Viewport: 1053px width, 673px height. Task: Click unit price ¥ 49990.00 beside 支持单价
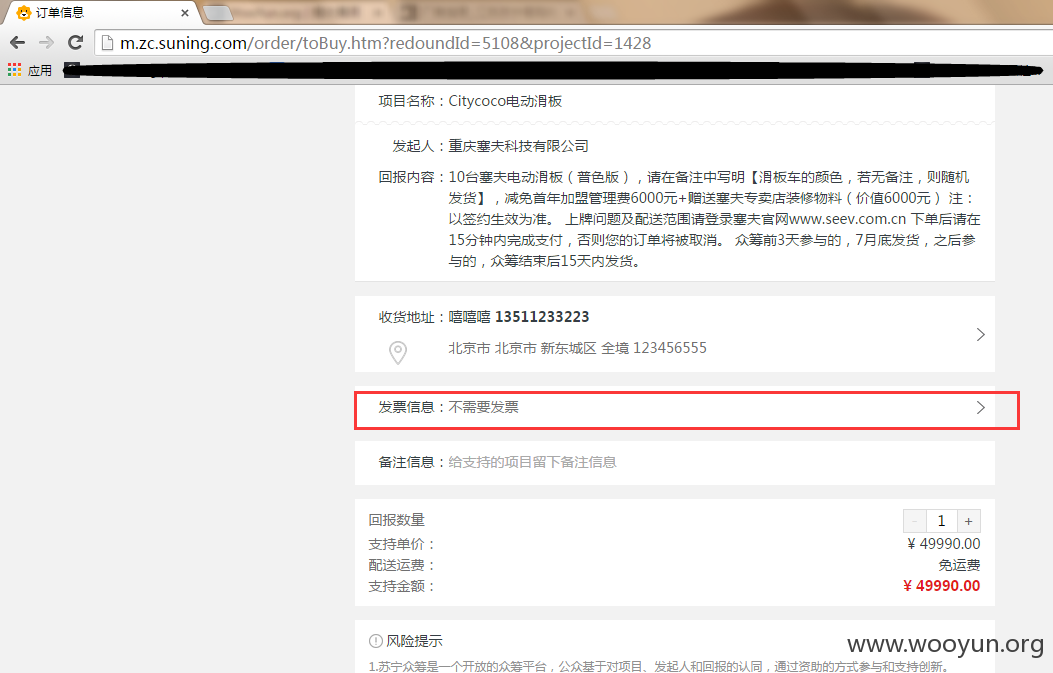point(944,543)
